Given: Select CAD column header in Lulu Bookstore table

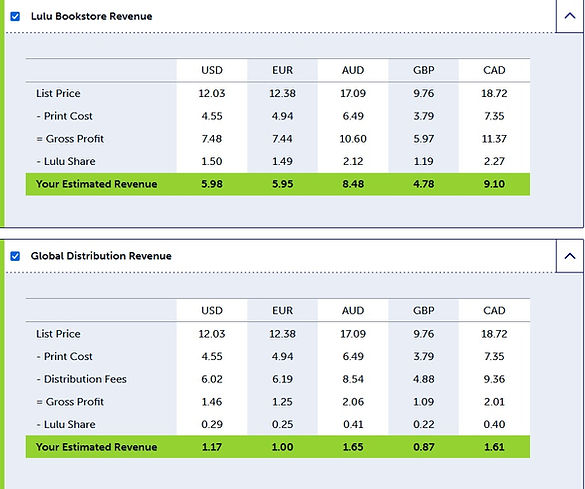Looking at the screenshot, I should click(x=494, y=70).
